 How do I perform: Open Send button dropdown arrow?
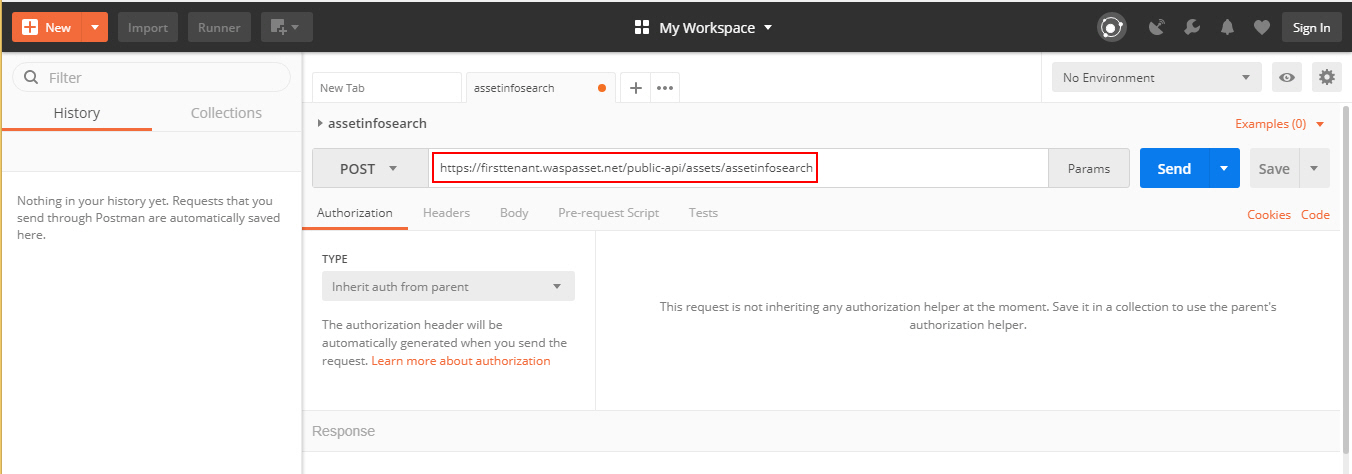(x=1224, y=169)
